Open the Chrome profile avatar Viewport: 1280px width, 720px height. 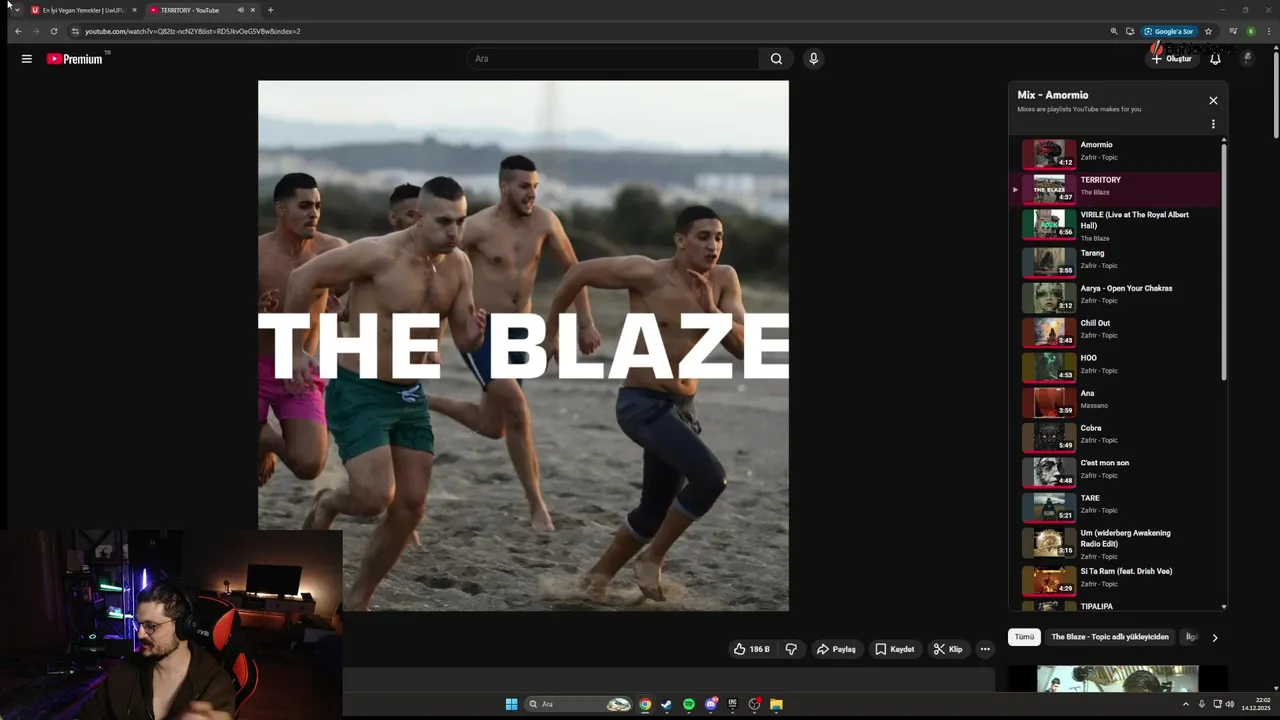coord(1250,31)
